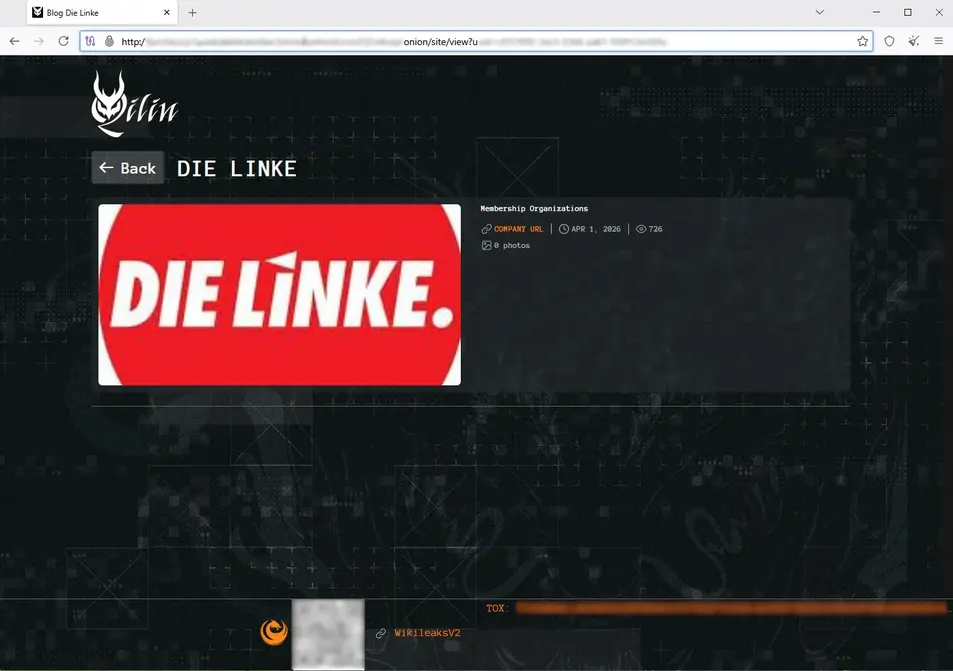Click the New Identity broom icon
Viewport: 953px width, 671px height.
(913, 41)
